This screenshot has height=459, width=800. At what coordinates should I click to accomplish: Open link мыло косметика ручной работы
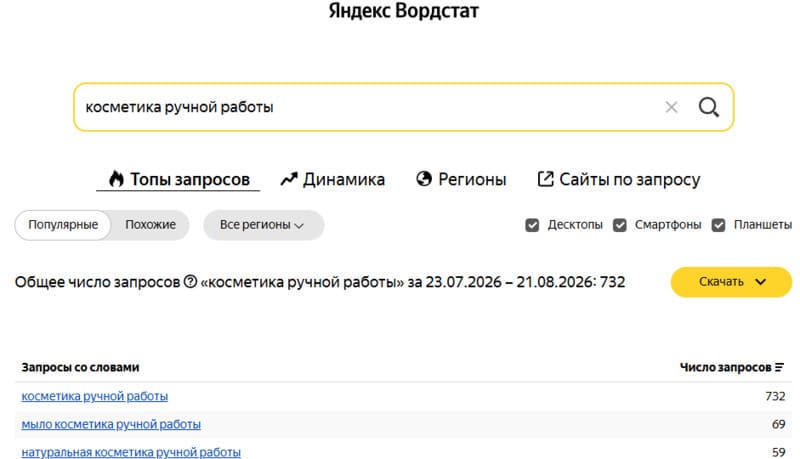tap(111, 424)
